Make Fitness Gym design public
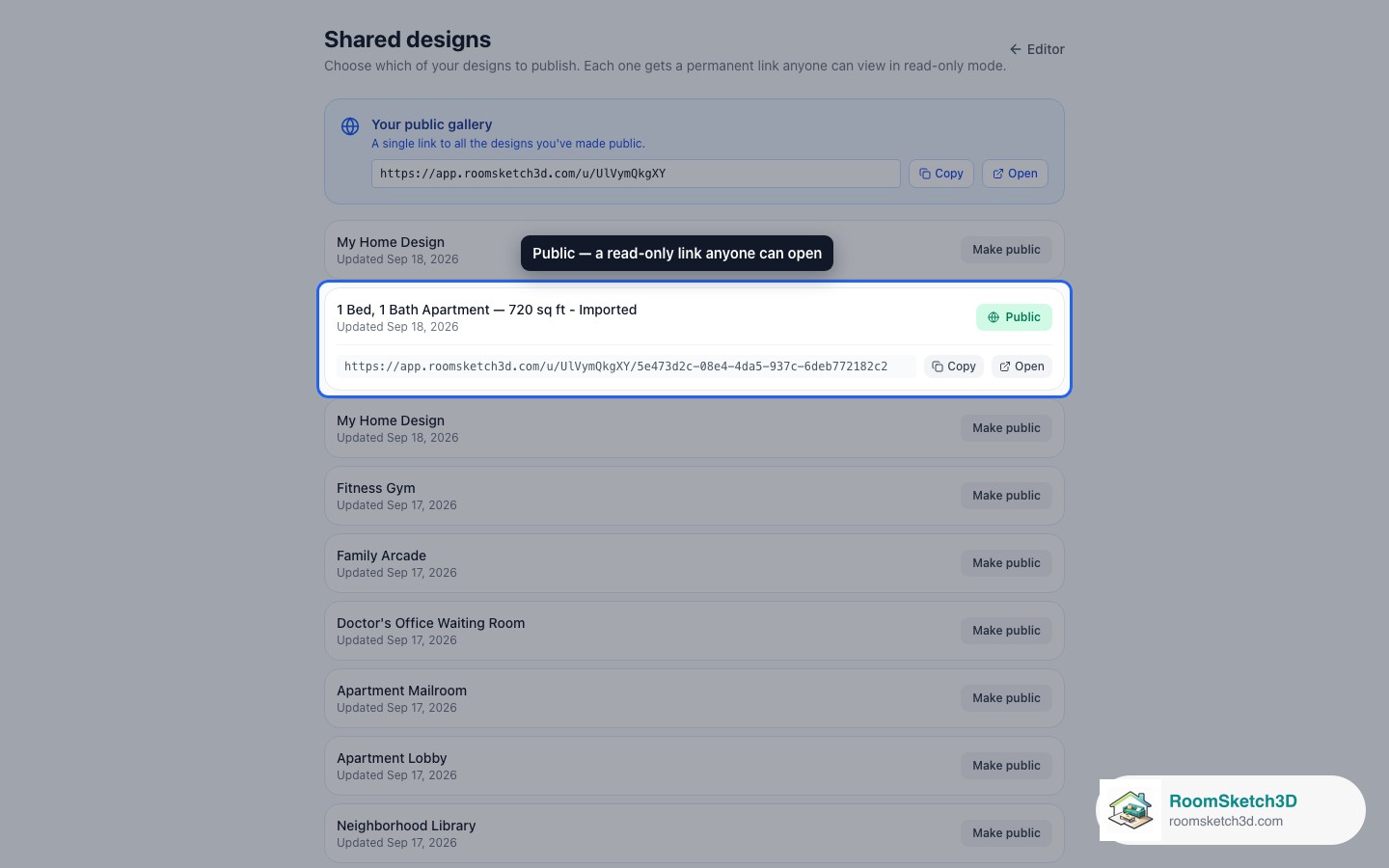This screenshot has width=1389, height=868. pyautogui.click(x=1006, y=496)
